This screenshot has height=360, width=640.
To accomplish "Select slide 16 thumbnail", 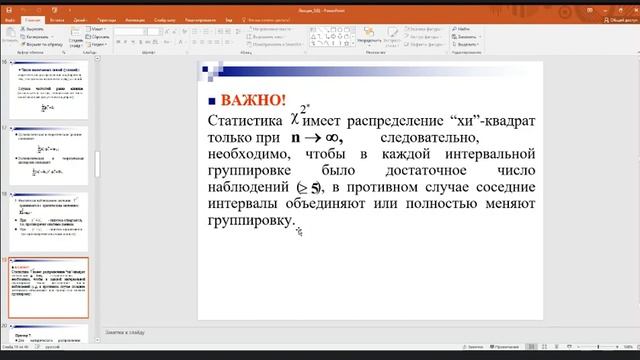I will click(x=49, y=90).
